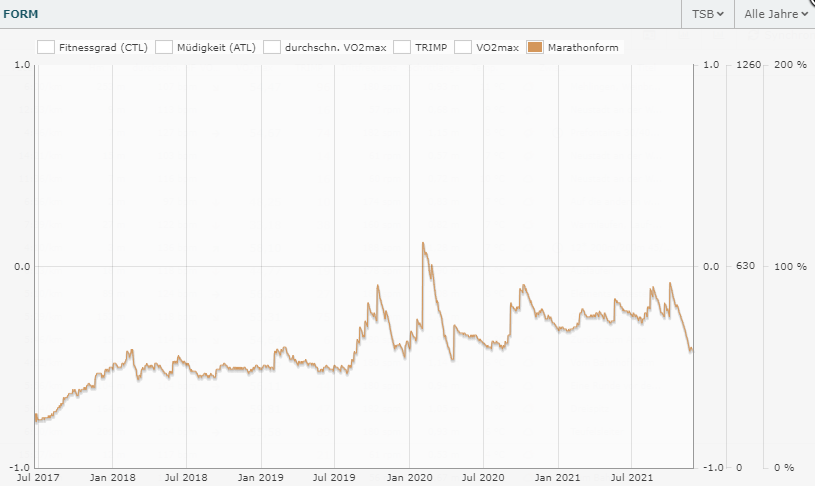Click the chevron arrow next to TSB
815x486 pixels.
(720, 15)
